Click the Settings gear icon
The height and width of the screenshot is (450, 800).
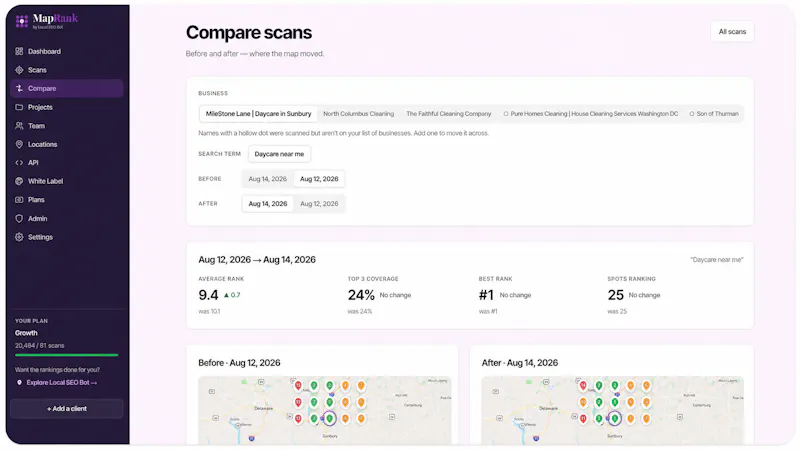pos(19,237)
